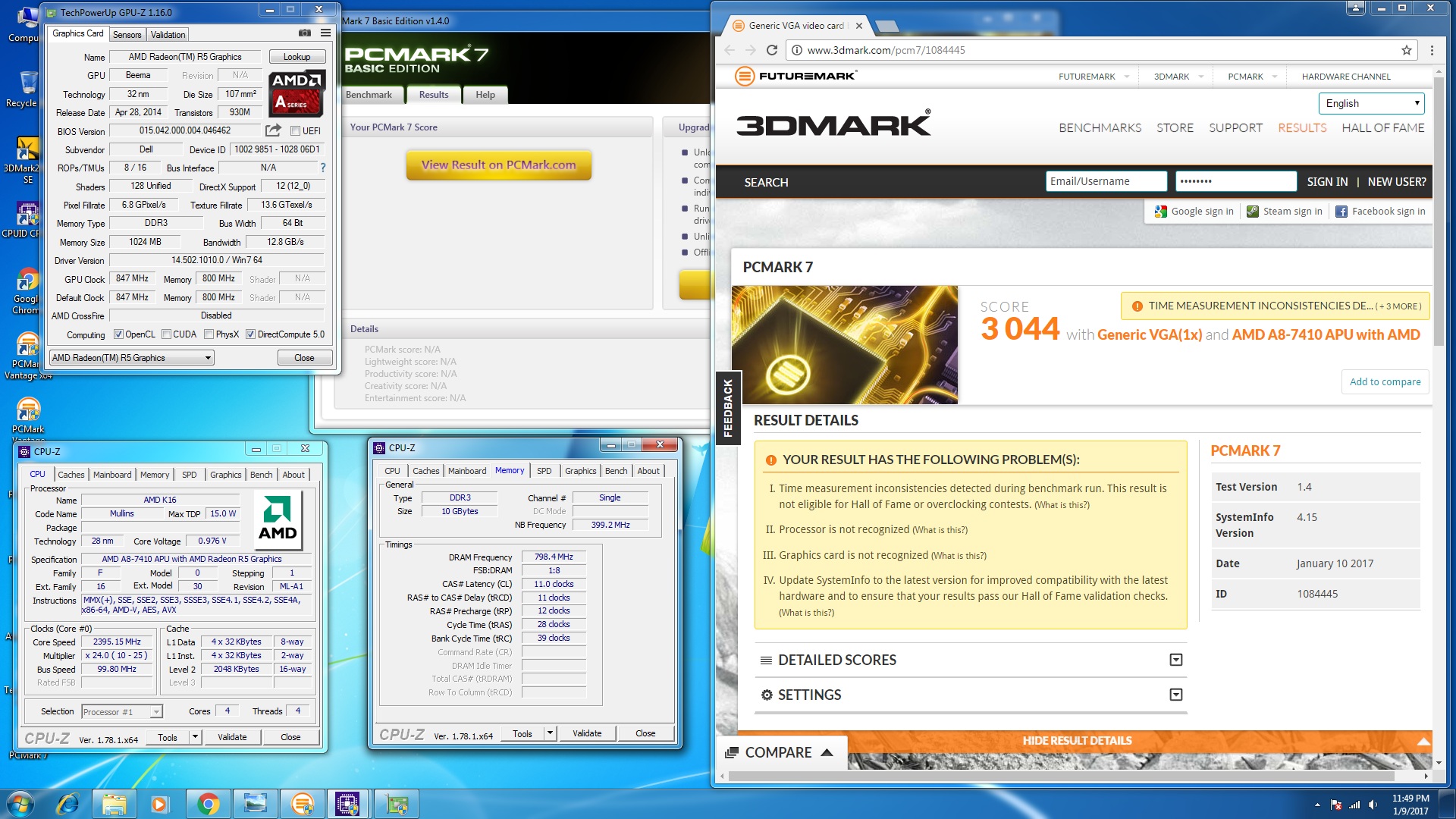Open the Mainboard tab in left CPU-Z

(x=112, y=475)
